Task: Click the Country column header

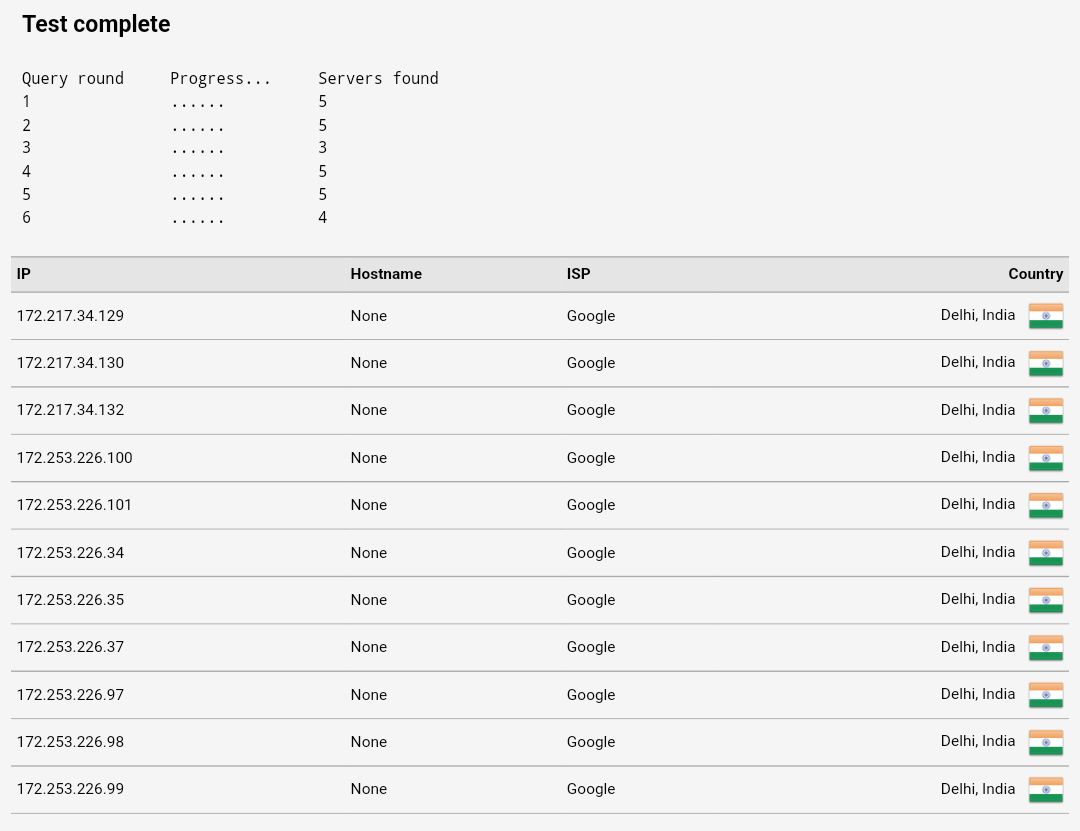Action: tap(1035, 274)
